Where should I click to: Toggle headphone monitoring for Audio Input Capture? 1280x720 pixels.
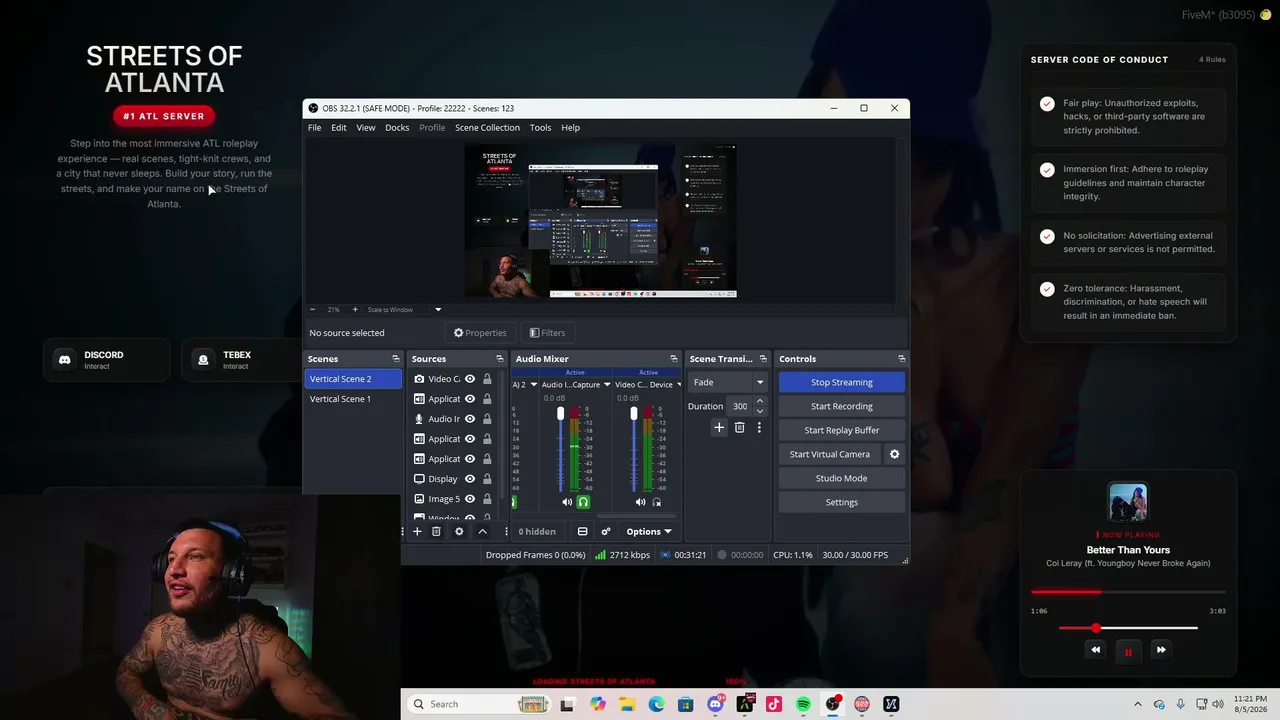click(x=583, y=502)
